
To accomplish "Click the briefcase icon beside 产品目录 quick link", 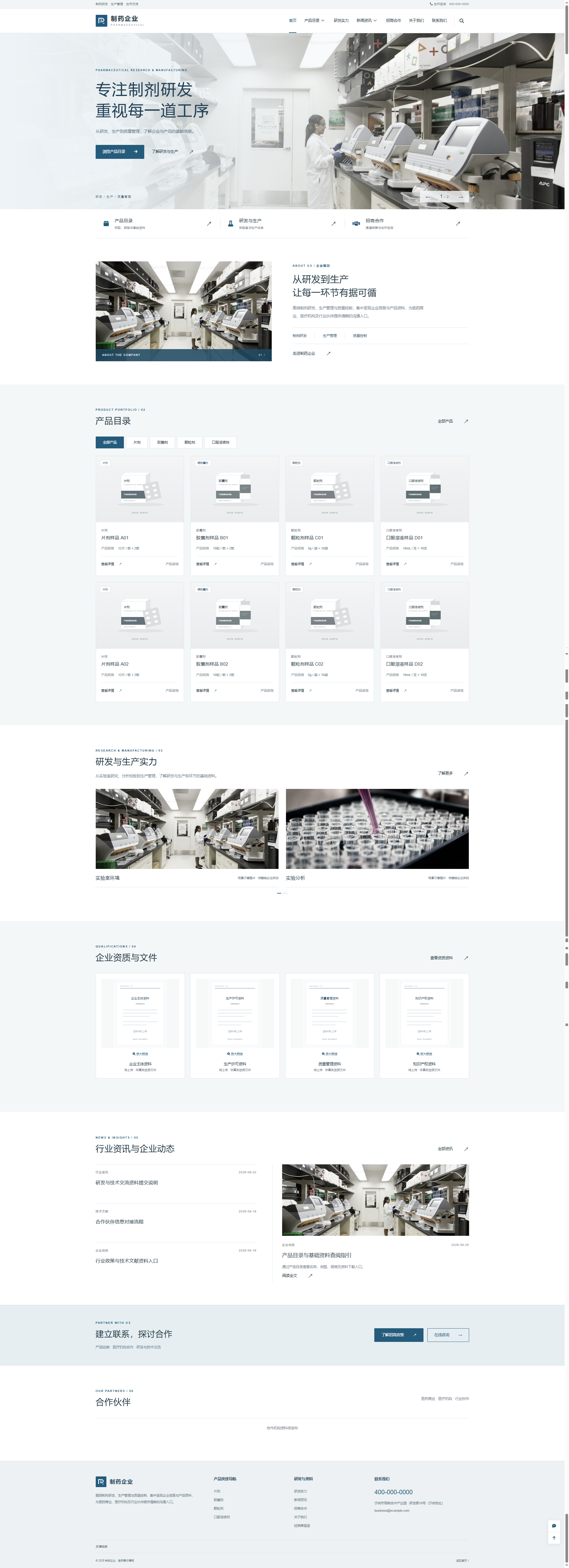I will tap(106, 223).
